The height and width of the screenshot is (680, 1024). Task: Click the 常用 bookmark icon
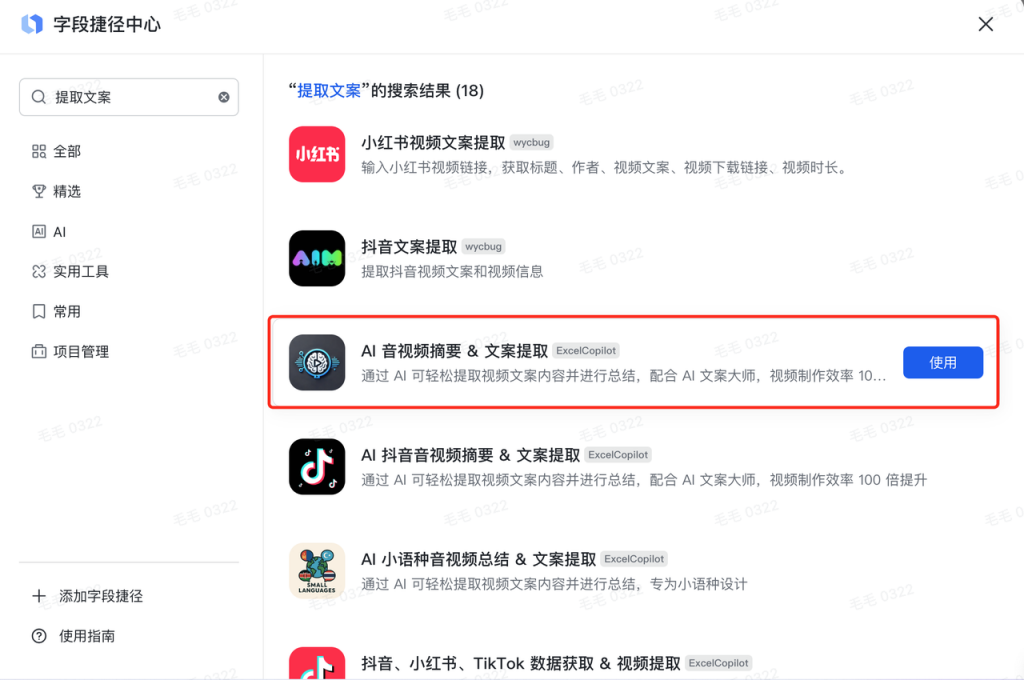click(39, 312)
